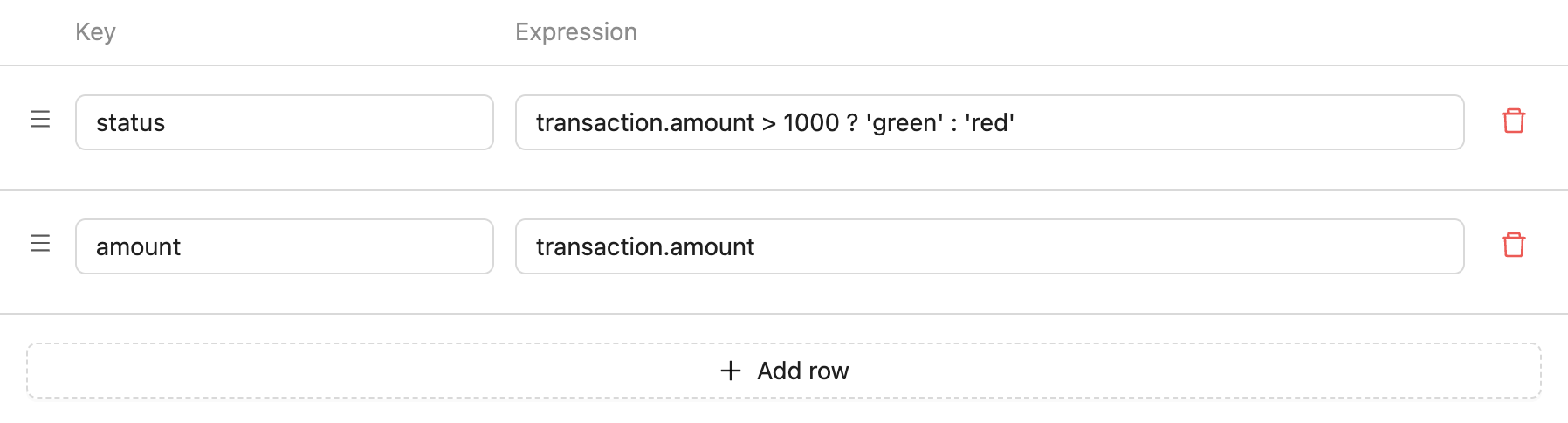Screen dimensions: 1568x423
Task: Place cursor on 1000 in status expression
Action: 811,123
